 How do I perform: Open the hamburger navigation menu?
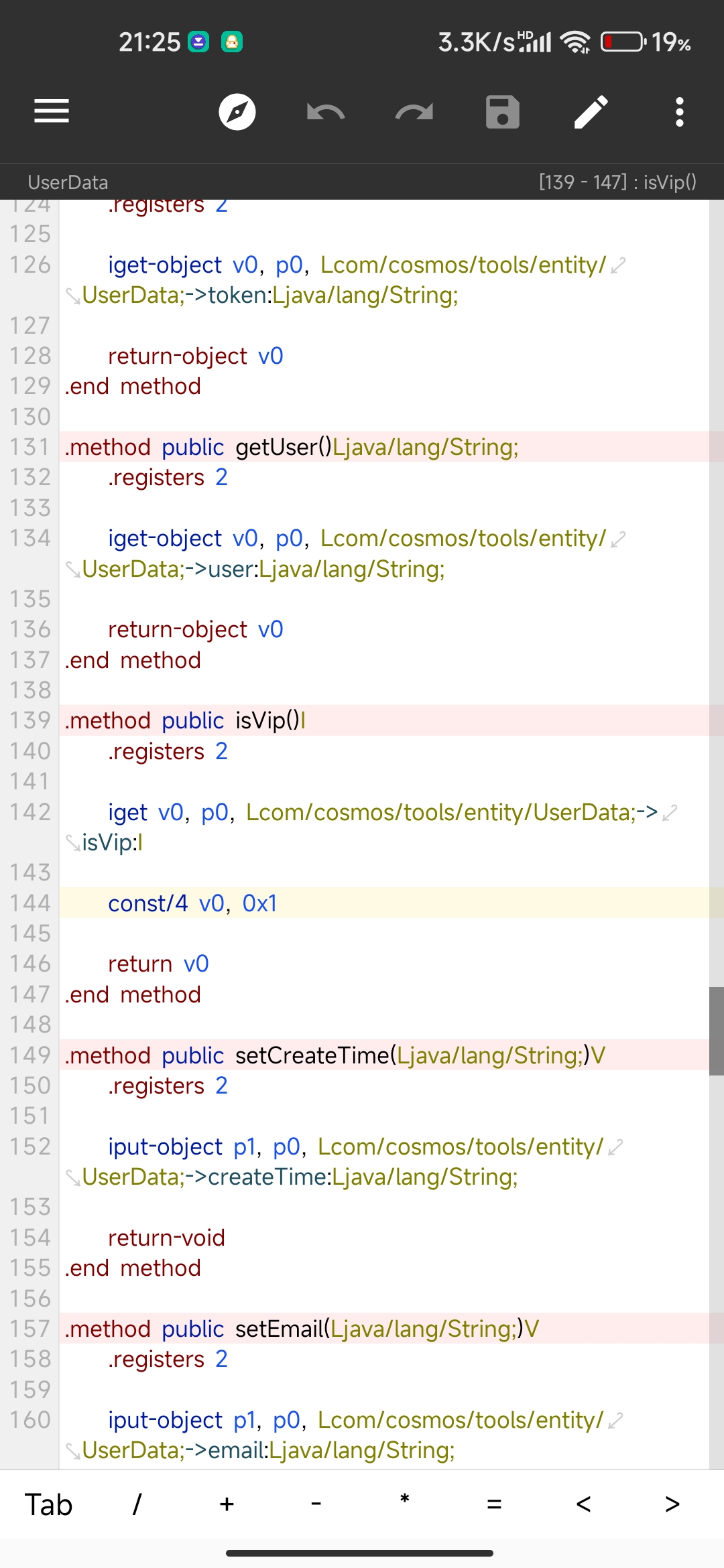pos(52,111)
